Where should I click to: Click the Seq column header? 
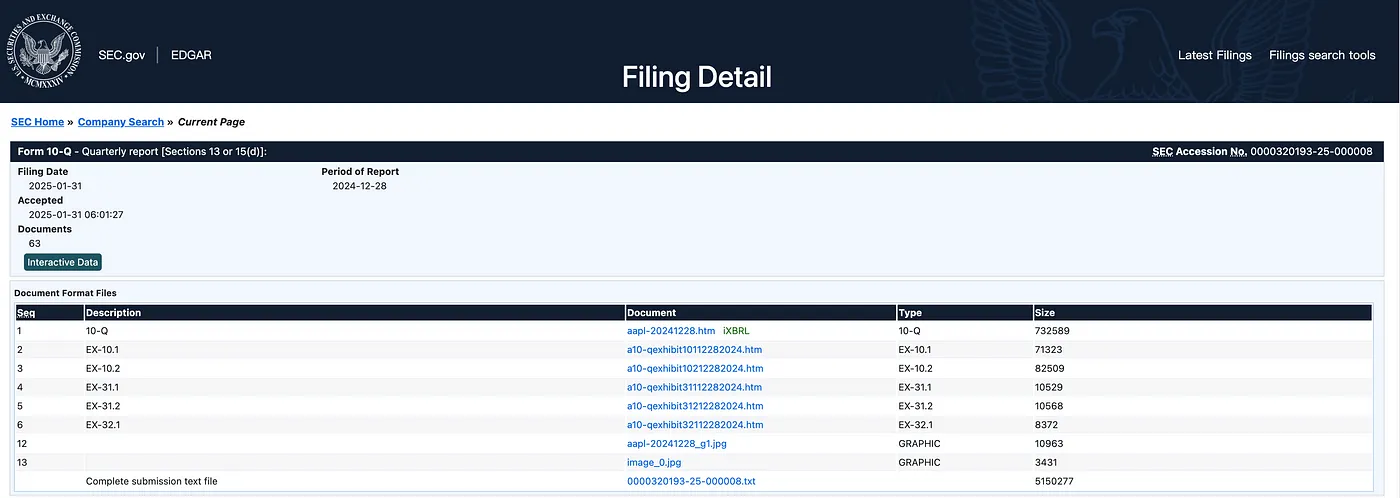pyautogui.click(x=26, y=313)
